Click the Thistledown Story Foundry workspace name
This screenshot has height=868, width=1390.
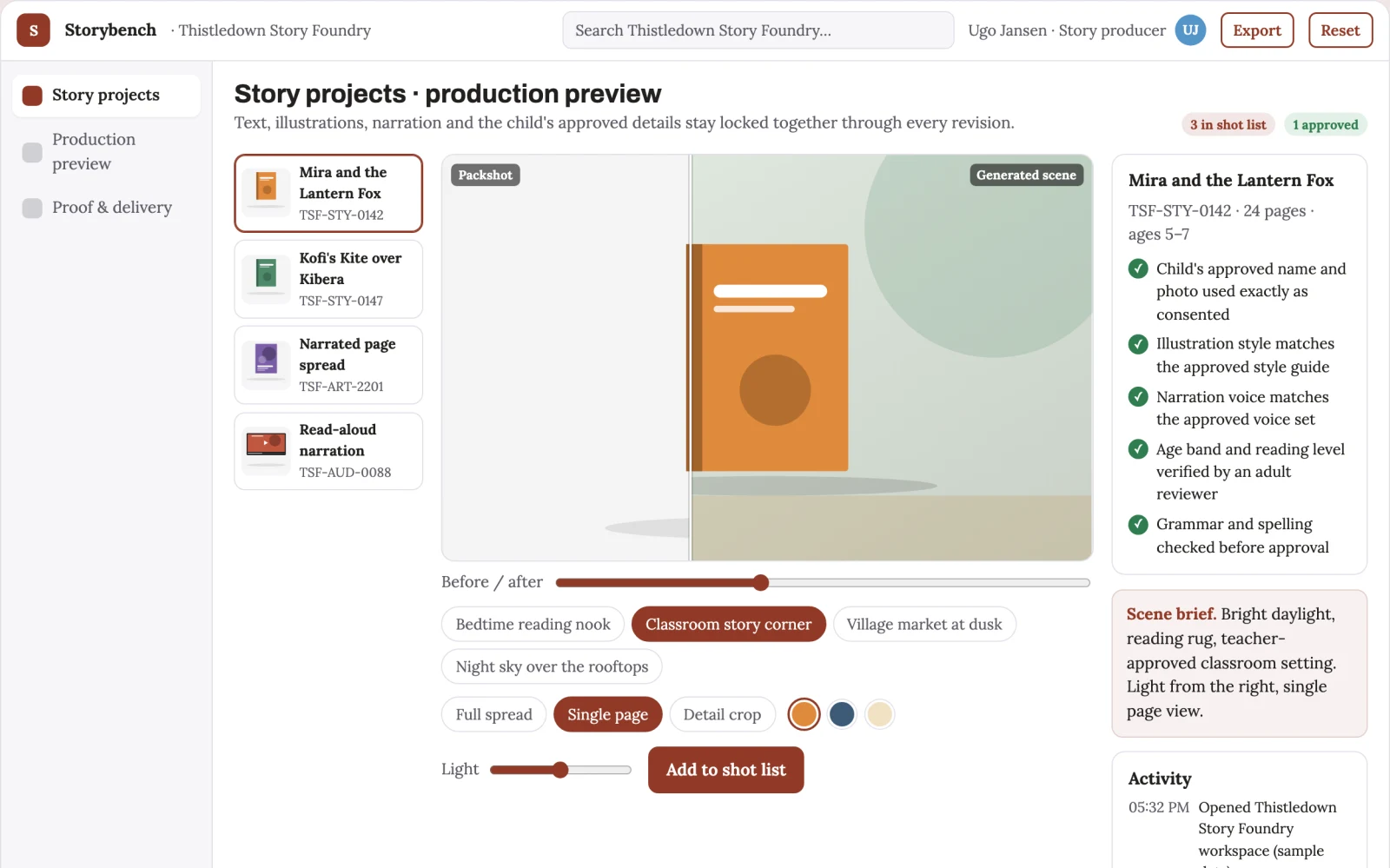(x=275, y=30)
